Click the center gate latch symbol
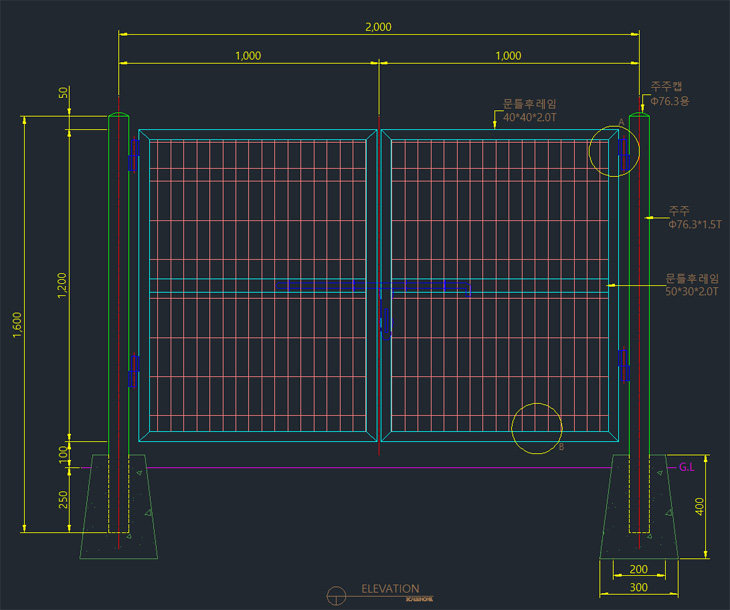This screenshot has height=610, width=730. [x=385, y=320]
